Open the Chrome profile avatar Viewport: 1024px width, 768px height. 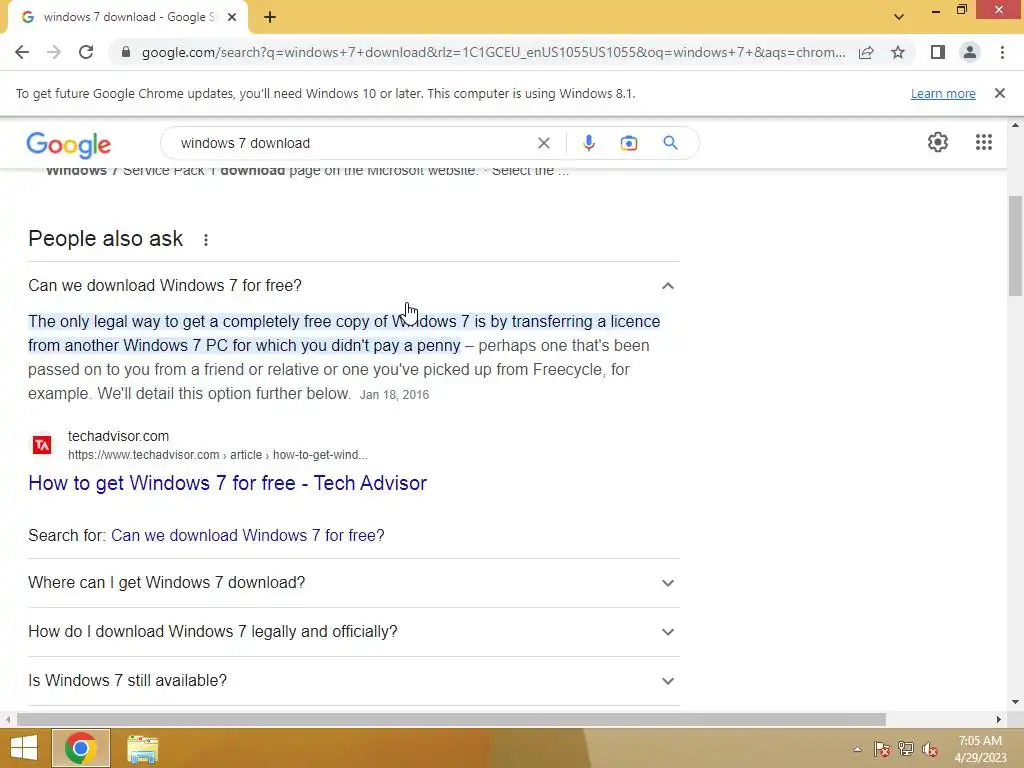[970, 52]
